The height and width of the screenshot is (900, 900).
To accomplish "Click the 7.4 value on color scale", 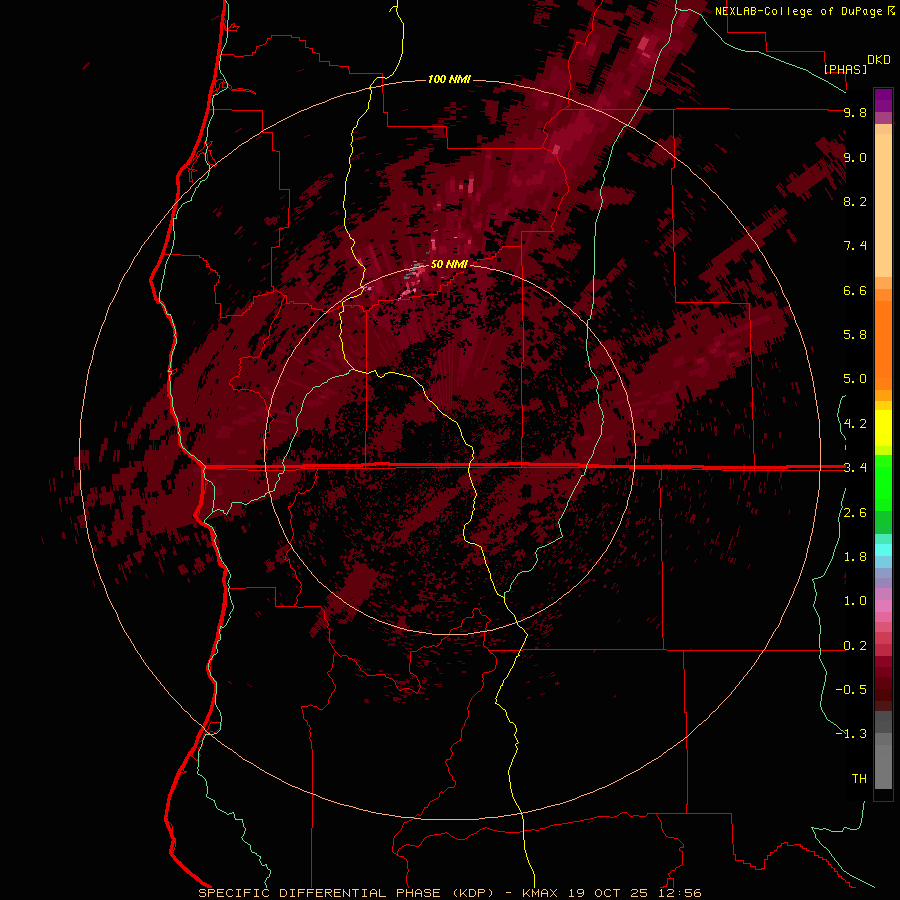I will (x=855, y=246).
